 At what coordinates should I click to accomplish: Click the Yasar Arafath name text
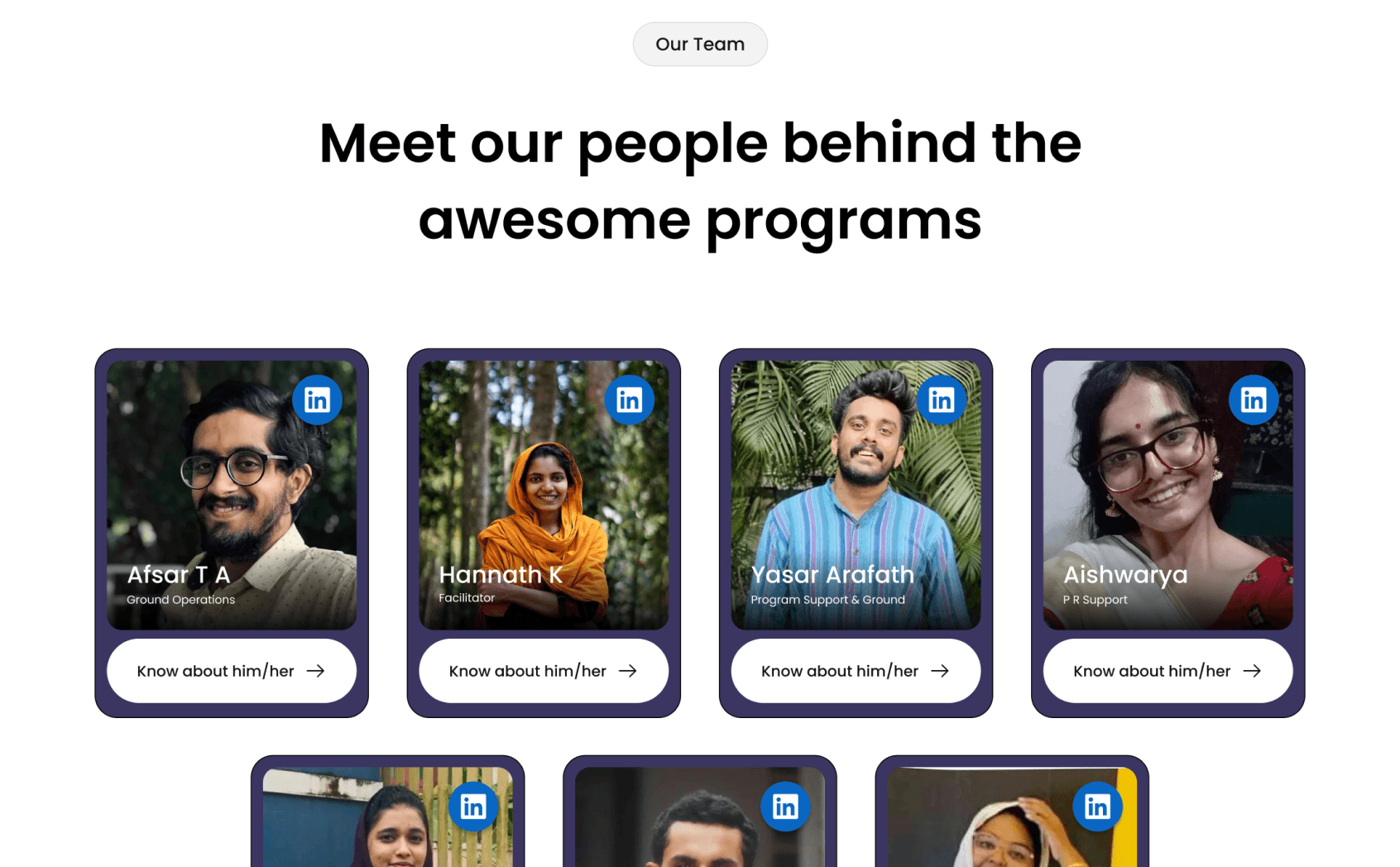pyautogui.click(x=832, y=574)
